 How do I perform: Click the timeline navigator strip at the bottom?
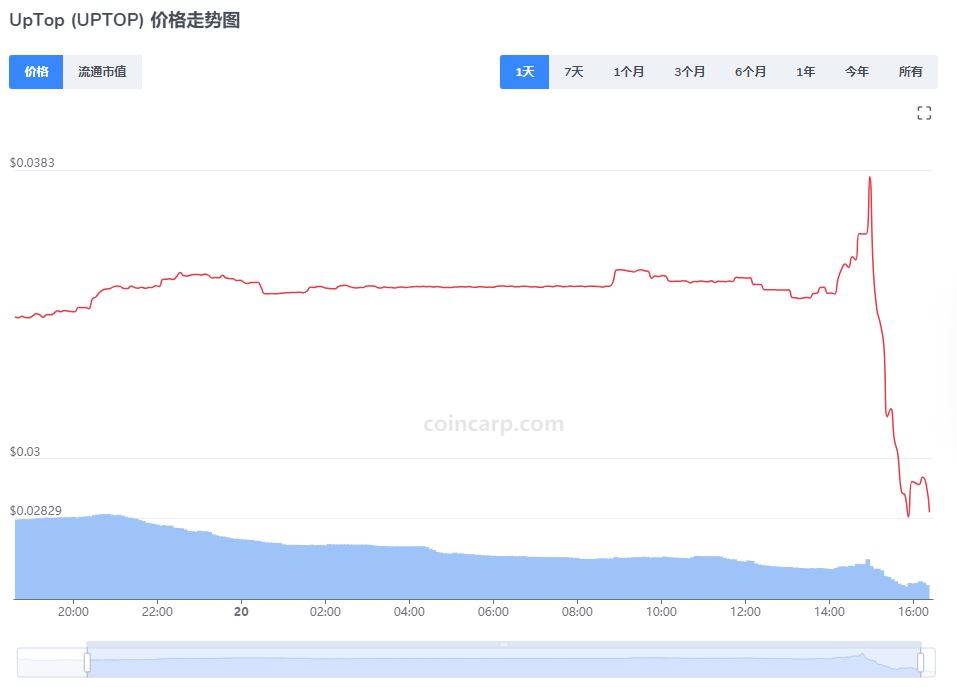[500, 661]
